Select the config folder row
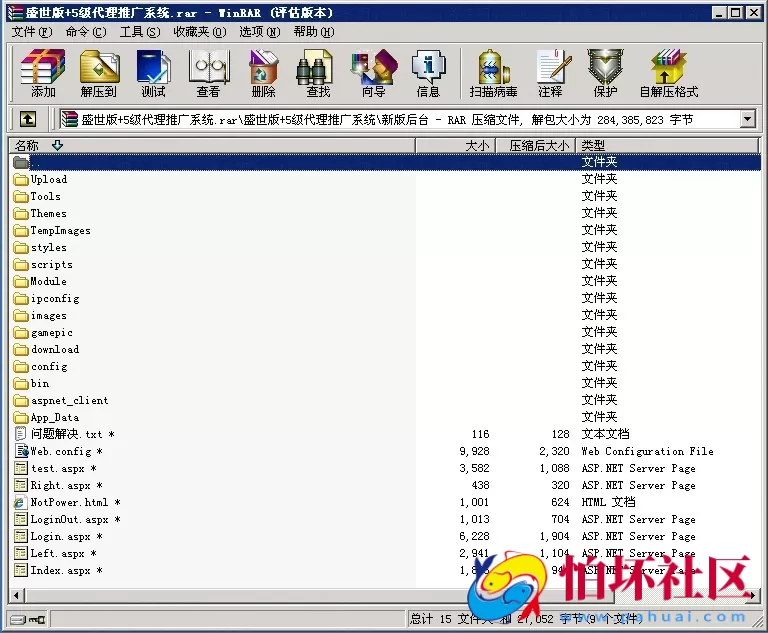The width and height of the screenshot is (768, 633). pos(385,366)
